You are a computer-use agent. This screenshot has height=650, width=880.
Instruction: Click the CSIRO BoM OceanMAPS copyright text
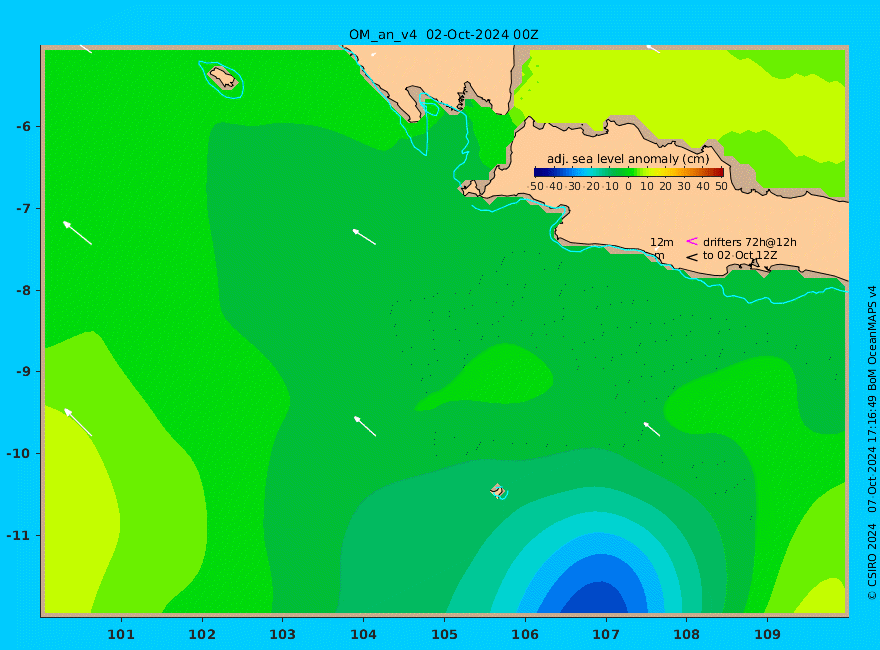pyautogui.click(x=872, y=443)
